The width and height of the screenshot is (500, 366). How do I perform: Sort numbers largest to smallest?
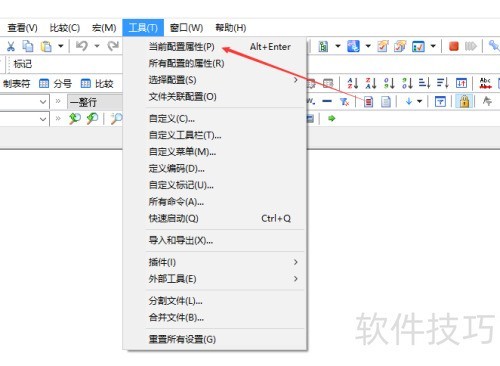point(407,83)
